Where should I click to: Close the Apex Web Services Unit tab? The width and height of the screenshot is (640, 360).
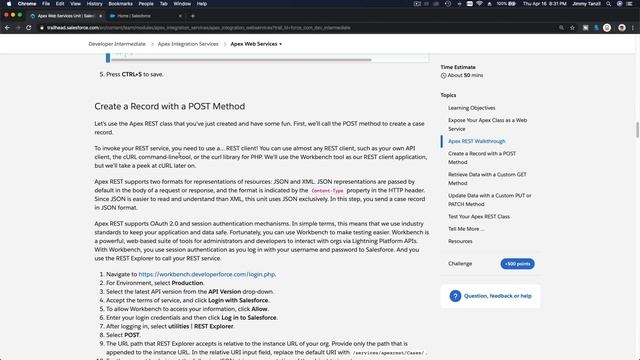pyautogui.click(x=100, y=16)
